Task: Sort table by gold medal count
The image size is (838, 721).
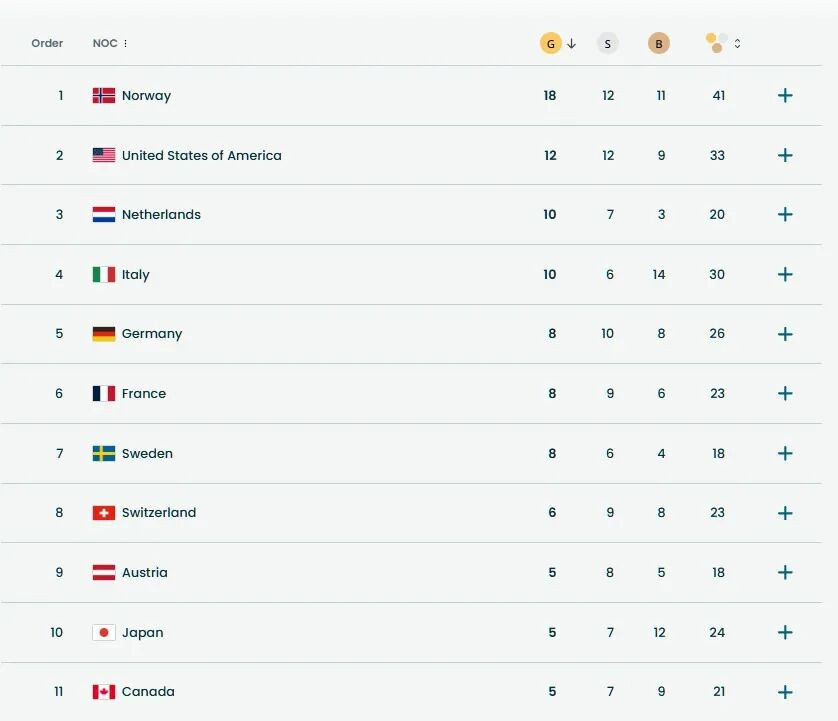Action: point(551,44)
